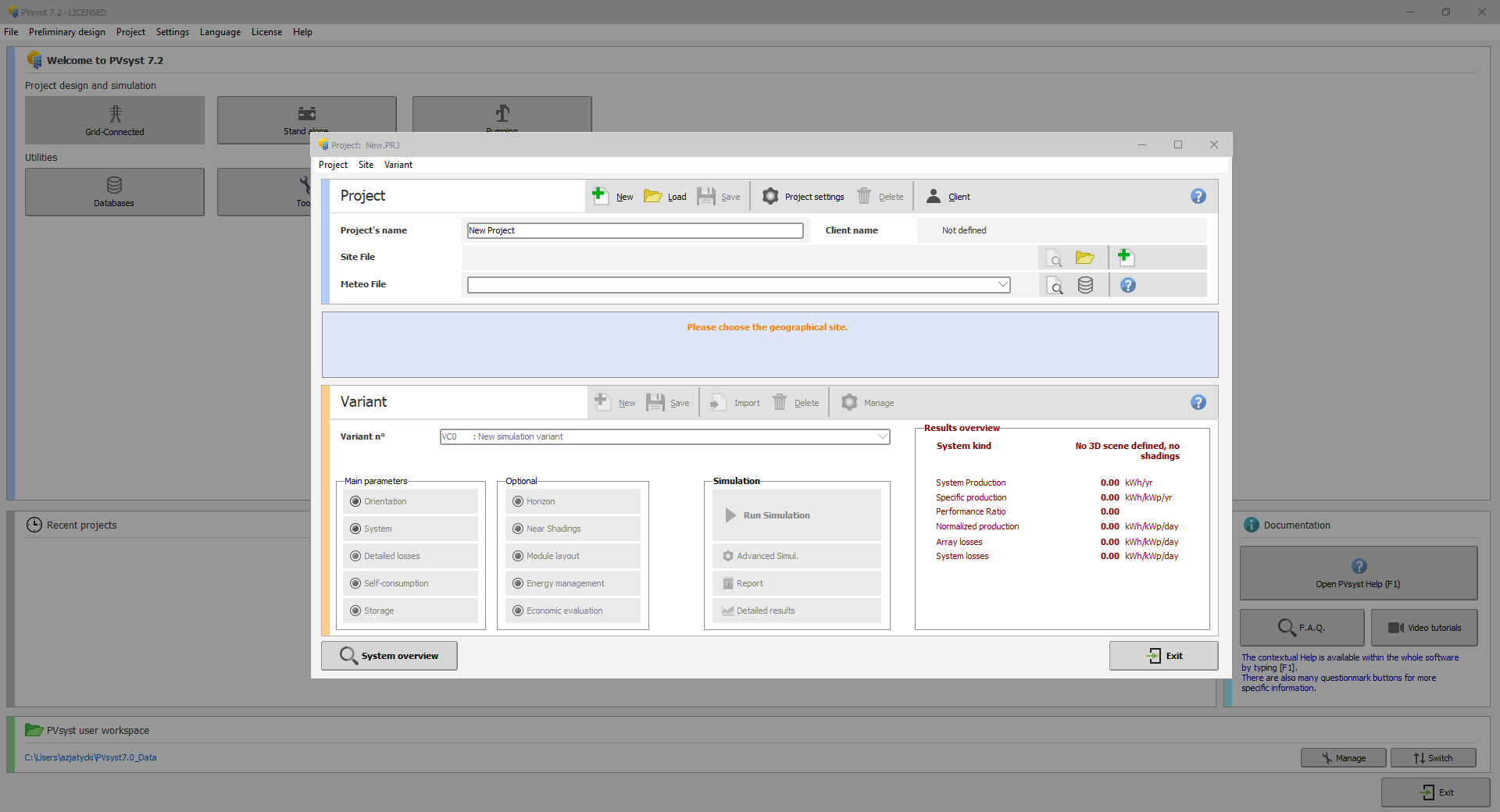This screenshot has width=1500, height=812.
Task: Import a variant using the import icon
Action: coord(718,402)
